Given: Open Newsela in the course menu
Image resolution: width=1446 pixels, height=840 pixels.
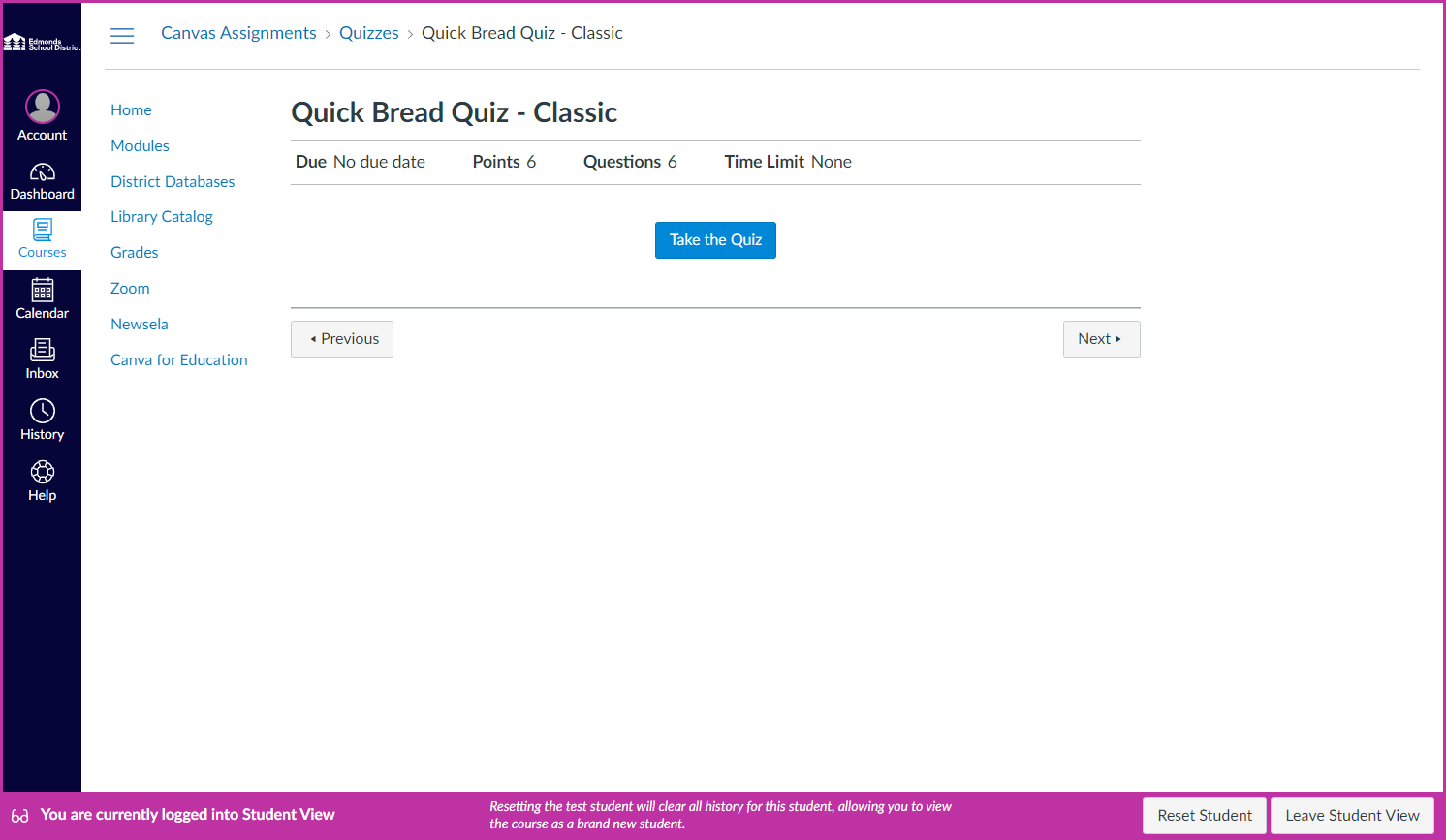Looking at the screenshot, I should click(x=140, y=325).
